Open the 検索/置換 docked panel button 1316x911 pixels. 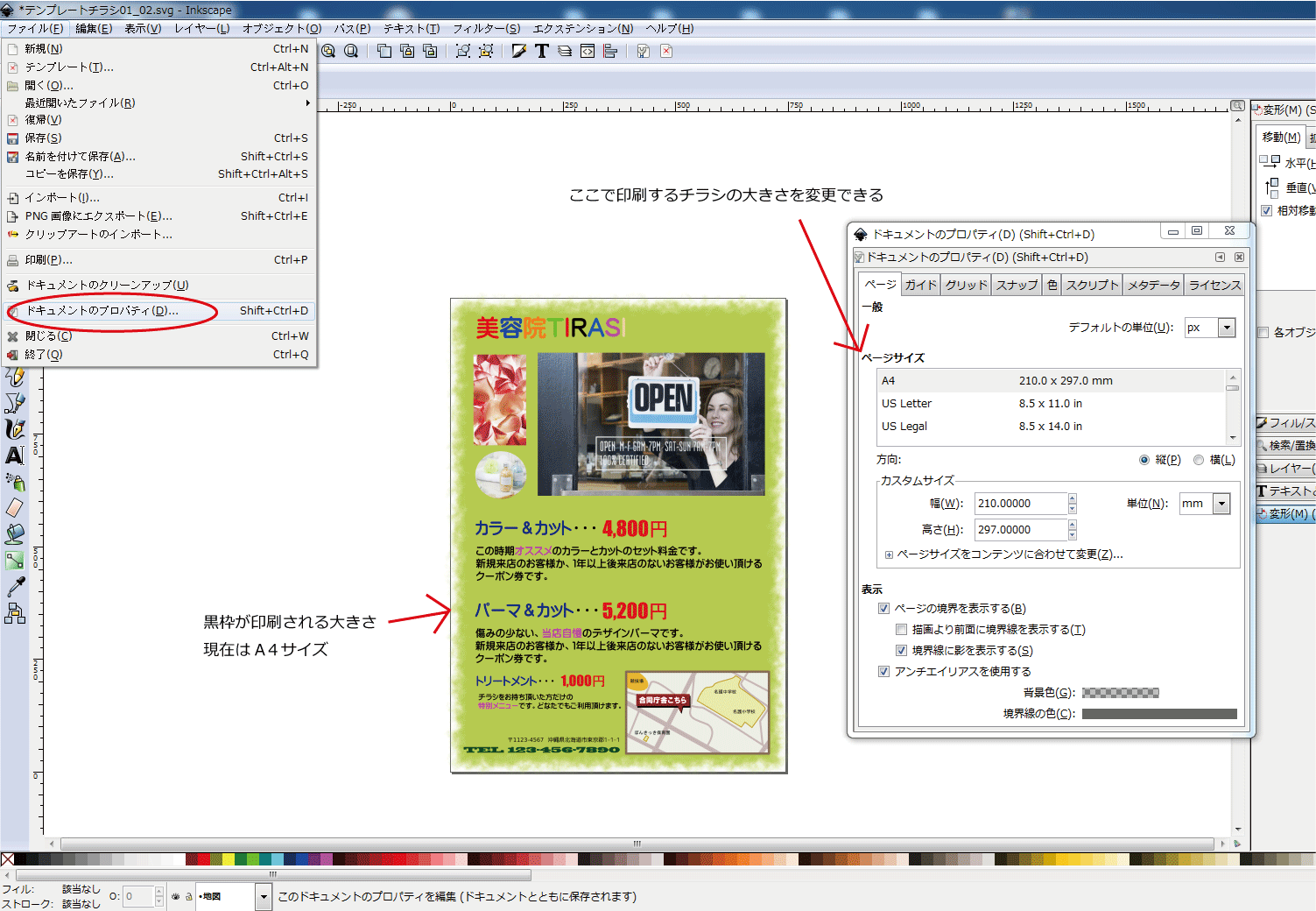pyautogui.click(x=1285, y=445)
